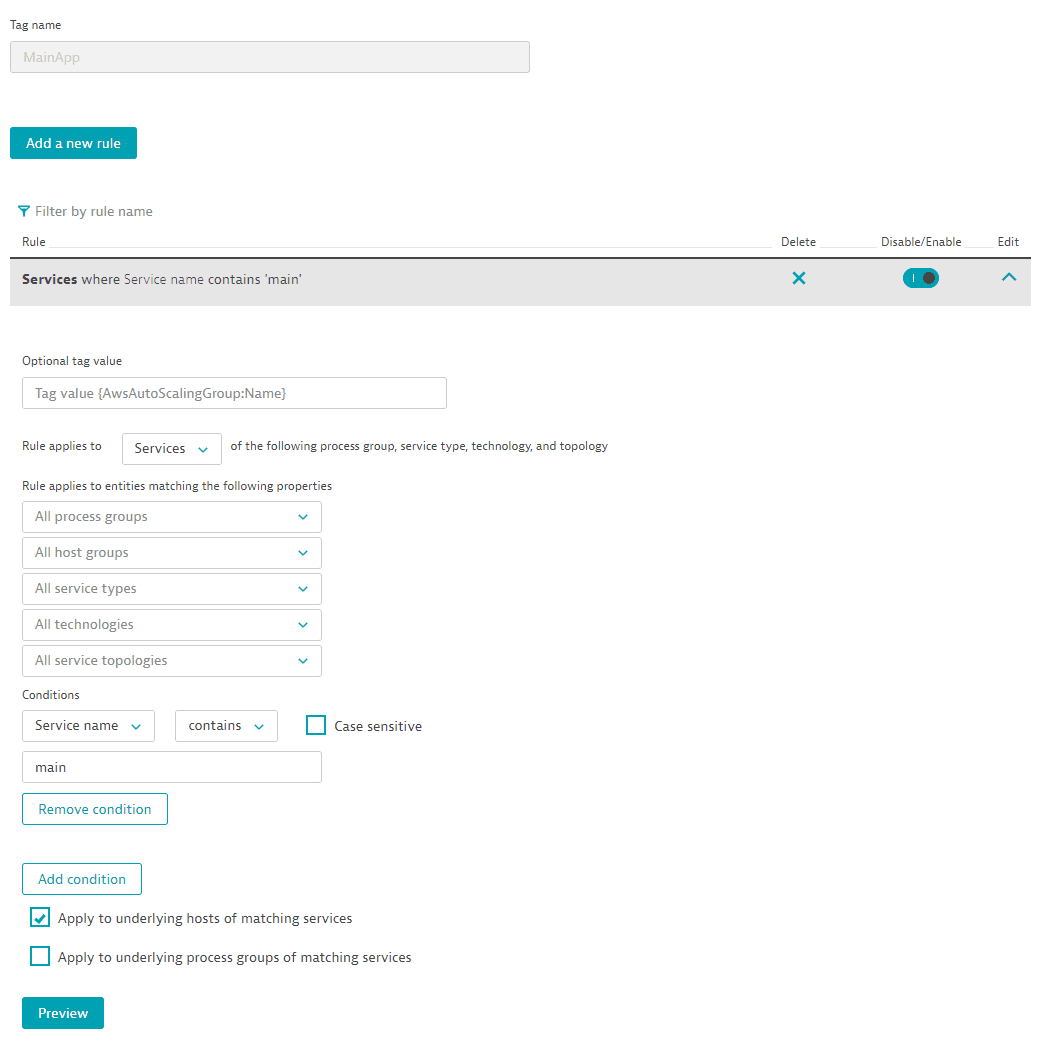Open the All service topologies dropdown
The width and height of the screenshot is (1037, 1061).
pos(172,661)
